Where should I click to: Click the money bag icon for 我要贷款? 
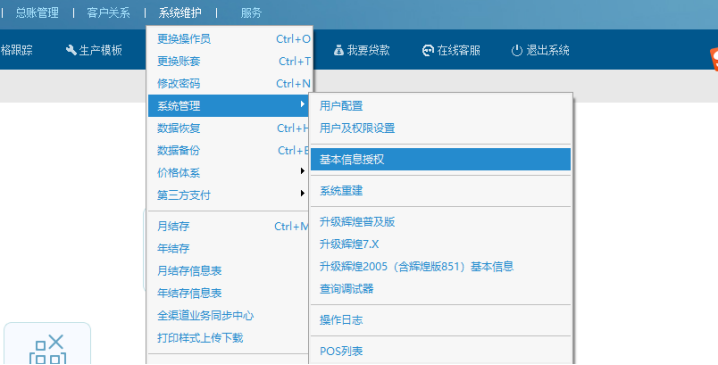tap(338, 50)
